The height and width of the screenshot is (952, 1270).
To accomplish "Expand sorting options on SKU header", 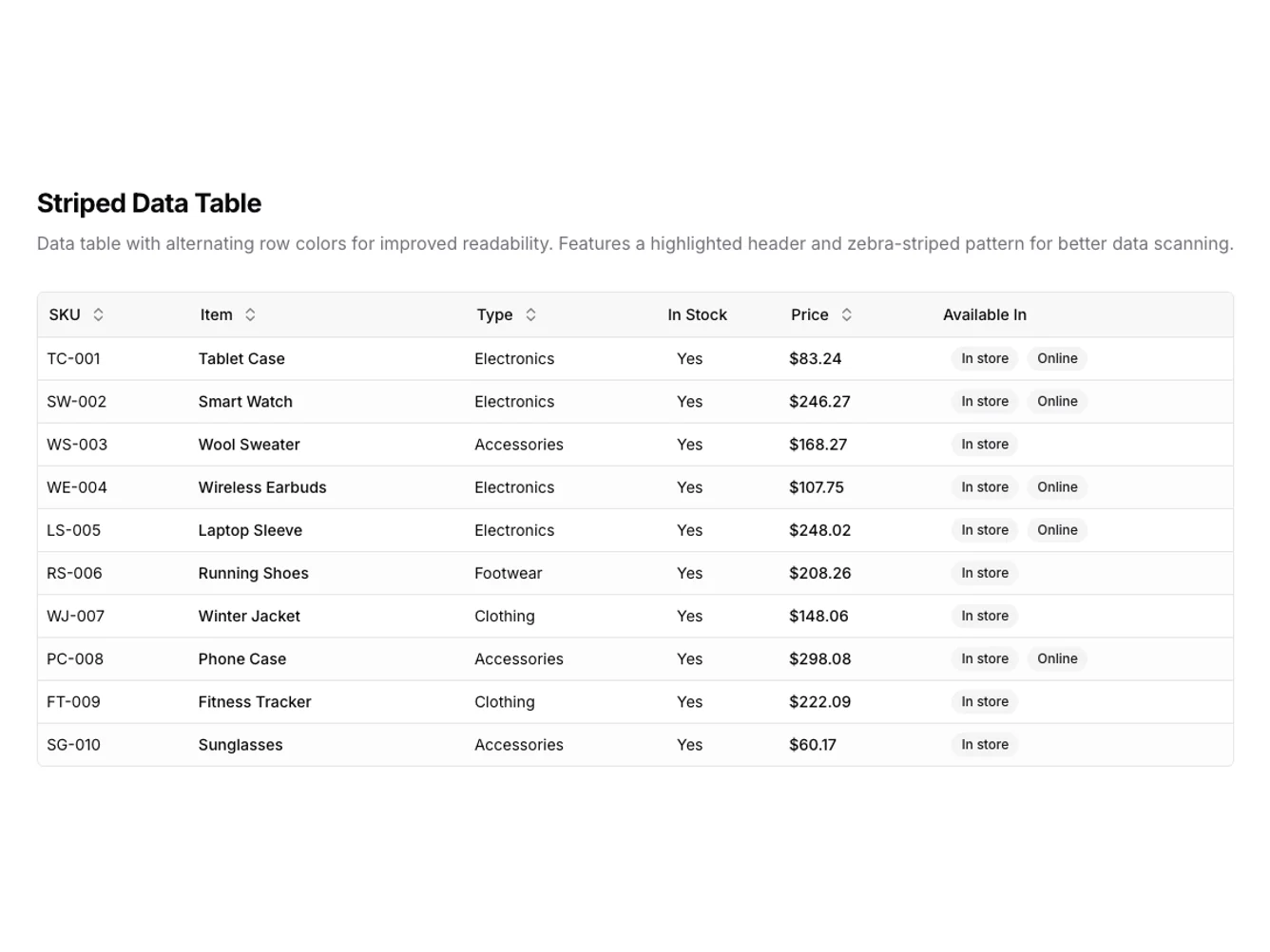I will 99,314.
